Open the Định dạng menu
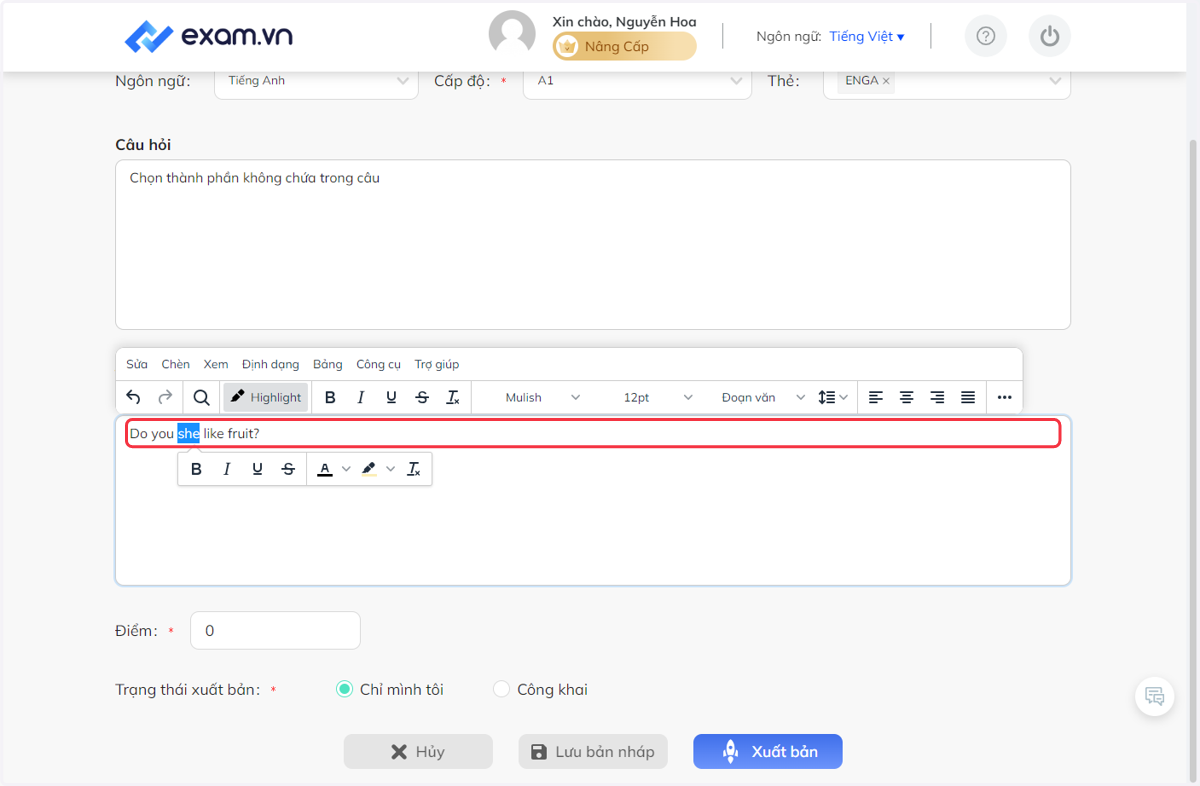1200x786 pixels. (270, 364)
